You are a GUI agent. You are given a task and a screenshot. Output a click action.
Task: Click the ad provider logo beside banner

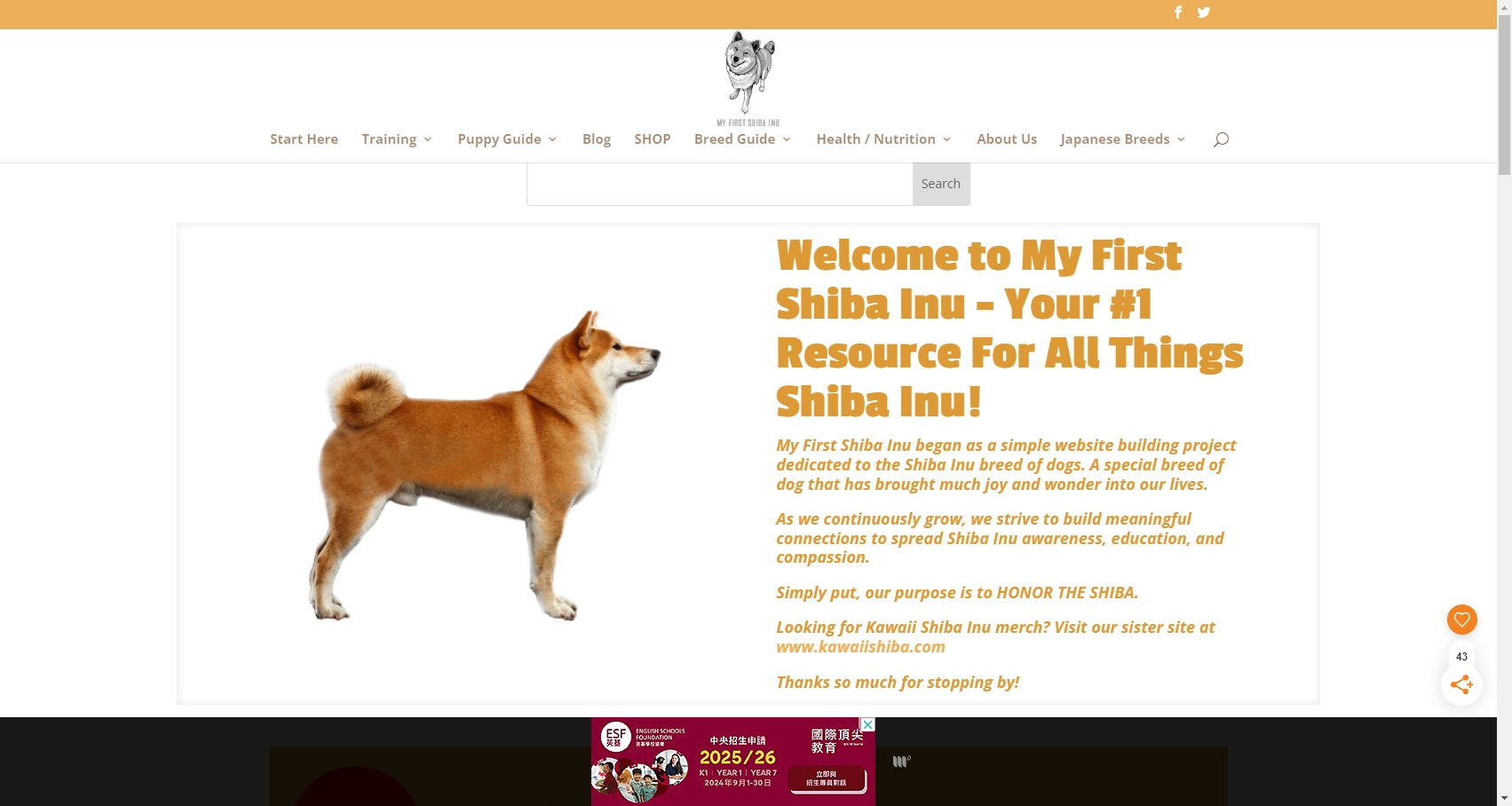coord(901,762)
